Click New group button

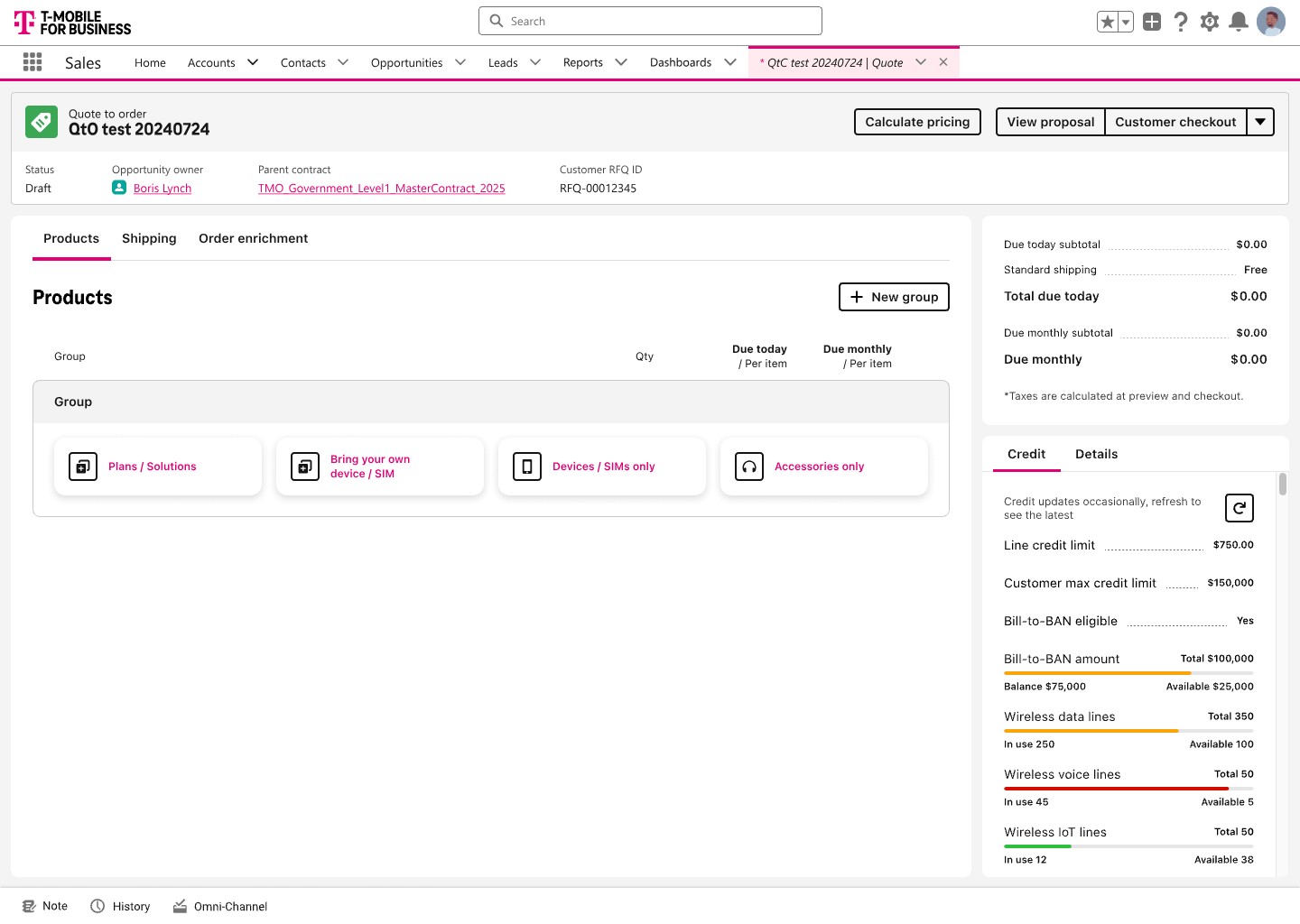(894, 297)
